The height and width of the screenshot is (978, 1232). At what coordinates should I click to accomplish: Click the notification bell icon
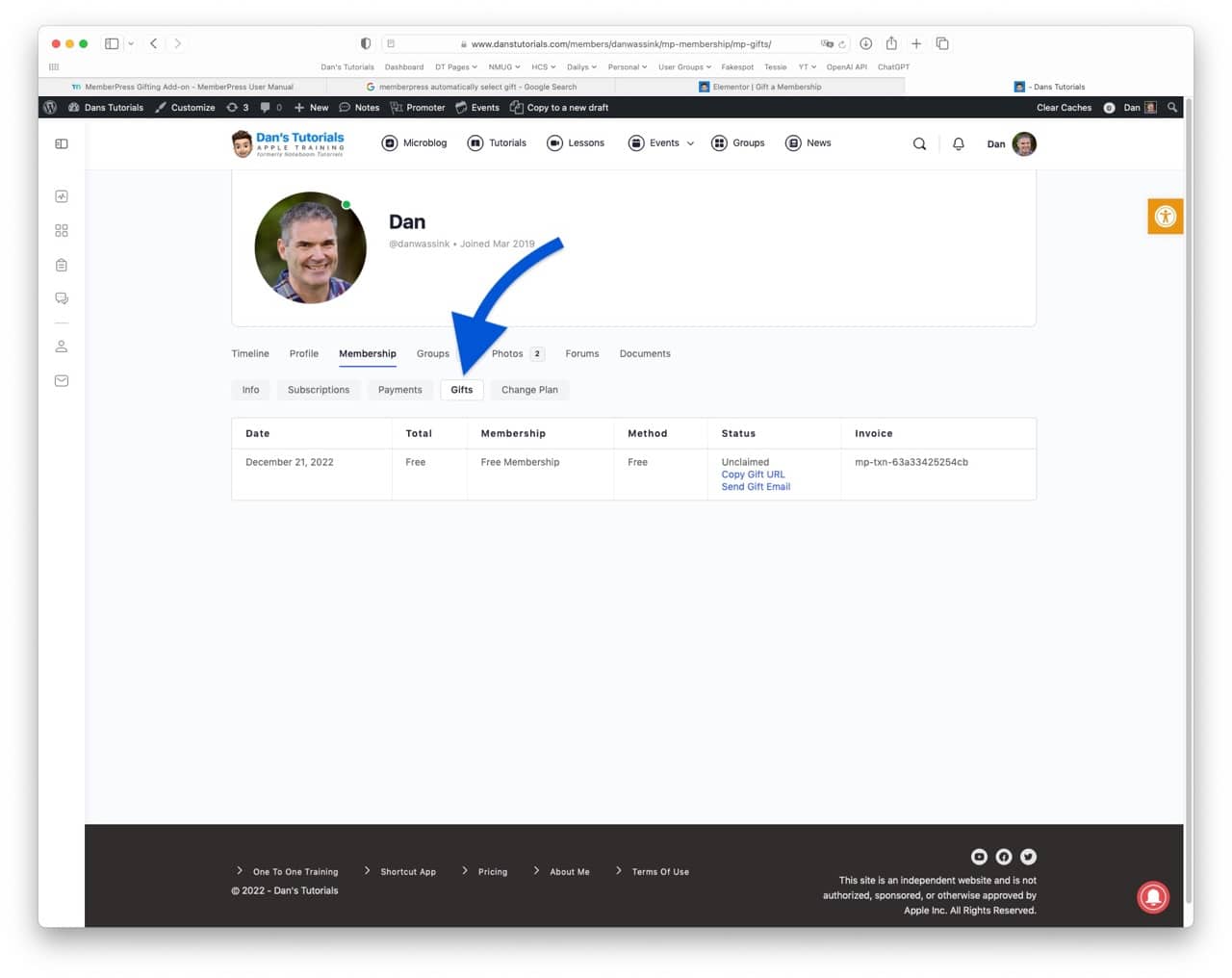[x=958, y=143]
